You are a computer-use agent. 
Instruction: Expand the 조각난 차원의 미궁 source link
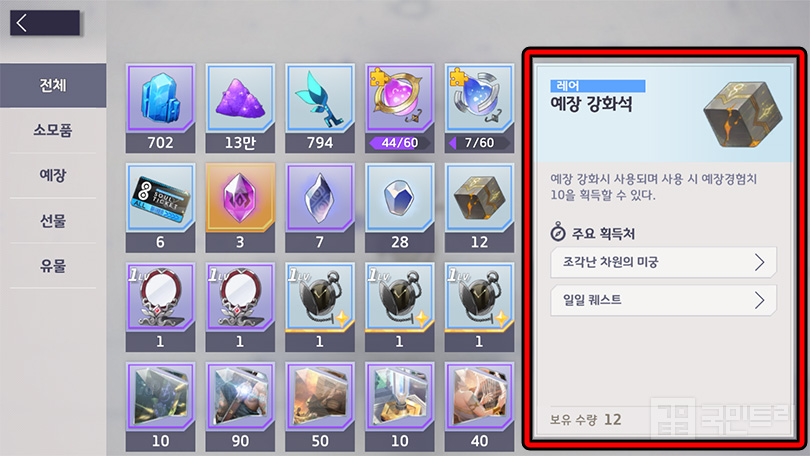coord(663,262)
